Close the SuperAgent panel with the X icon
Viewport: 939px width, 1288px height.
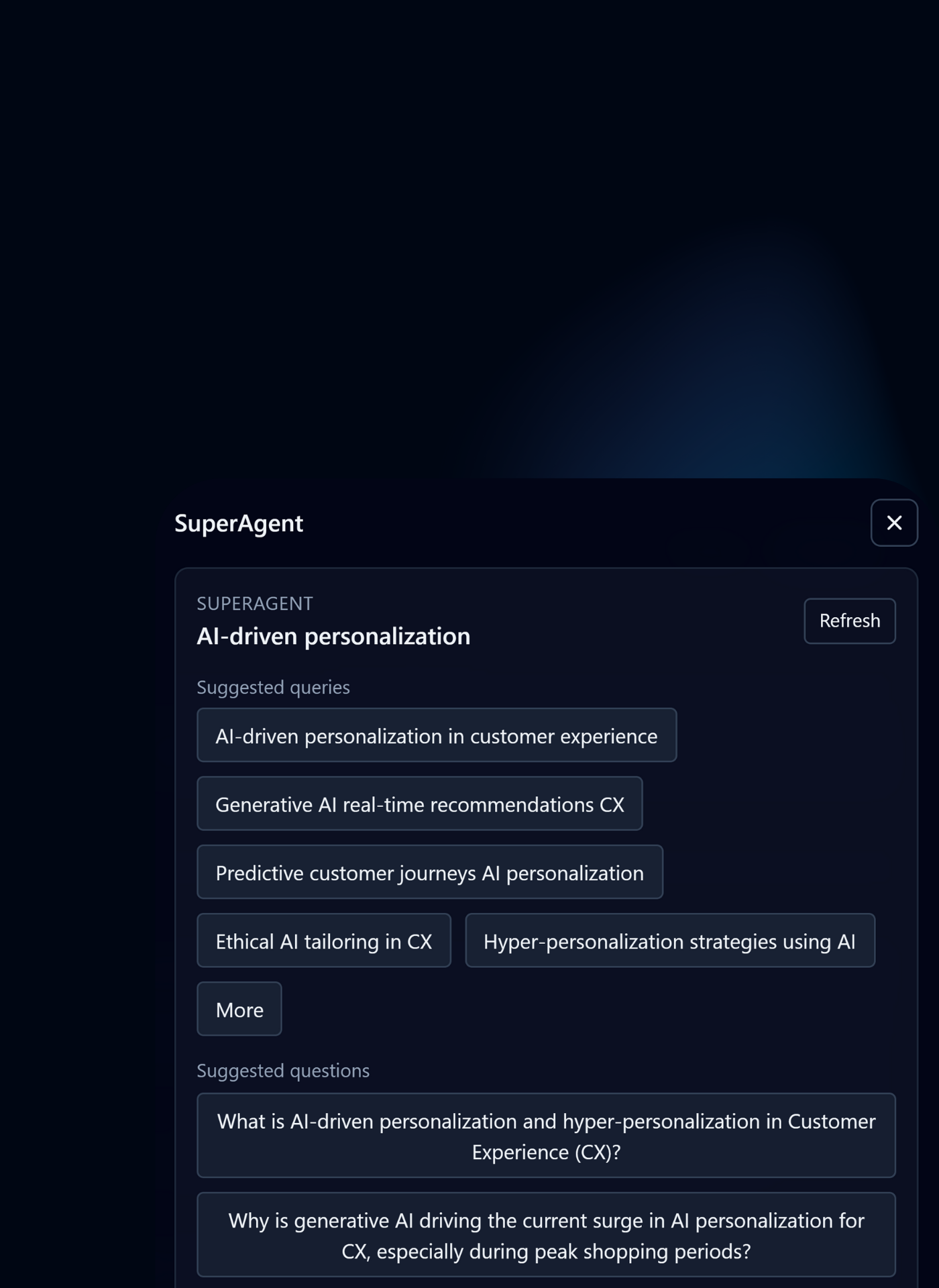point(893,523)
